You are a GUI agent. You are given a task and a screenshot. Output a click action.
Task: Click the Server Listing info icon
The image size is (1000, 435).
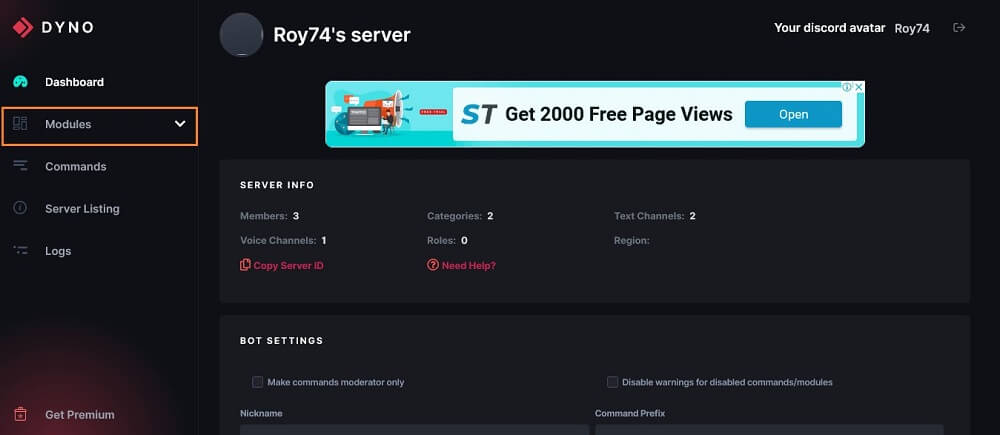(20, 209)
